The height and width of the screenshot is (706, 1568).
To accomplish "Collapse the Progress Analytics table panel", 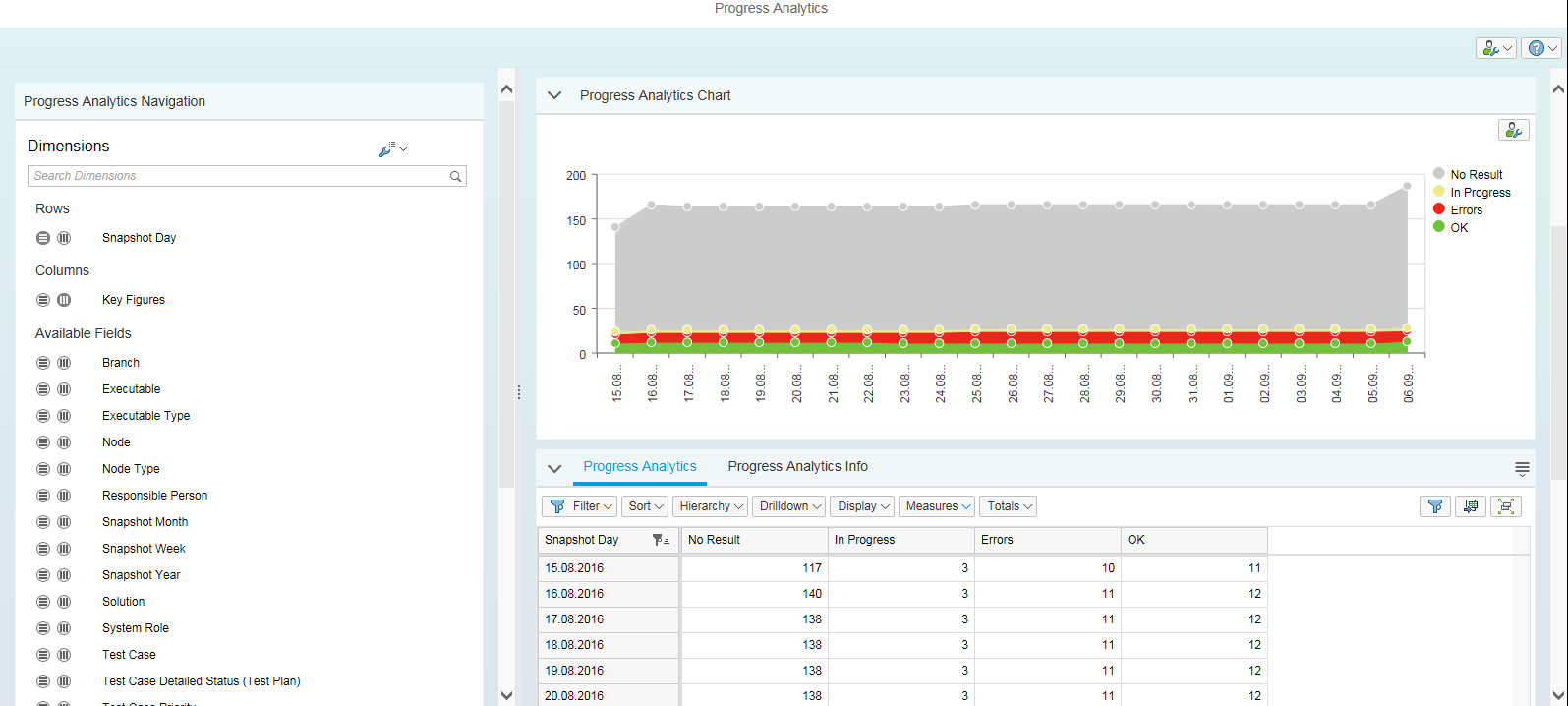I will coord(554,469).
